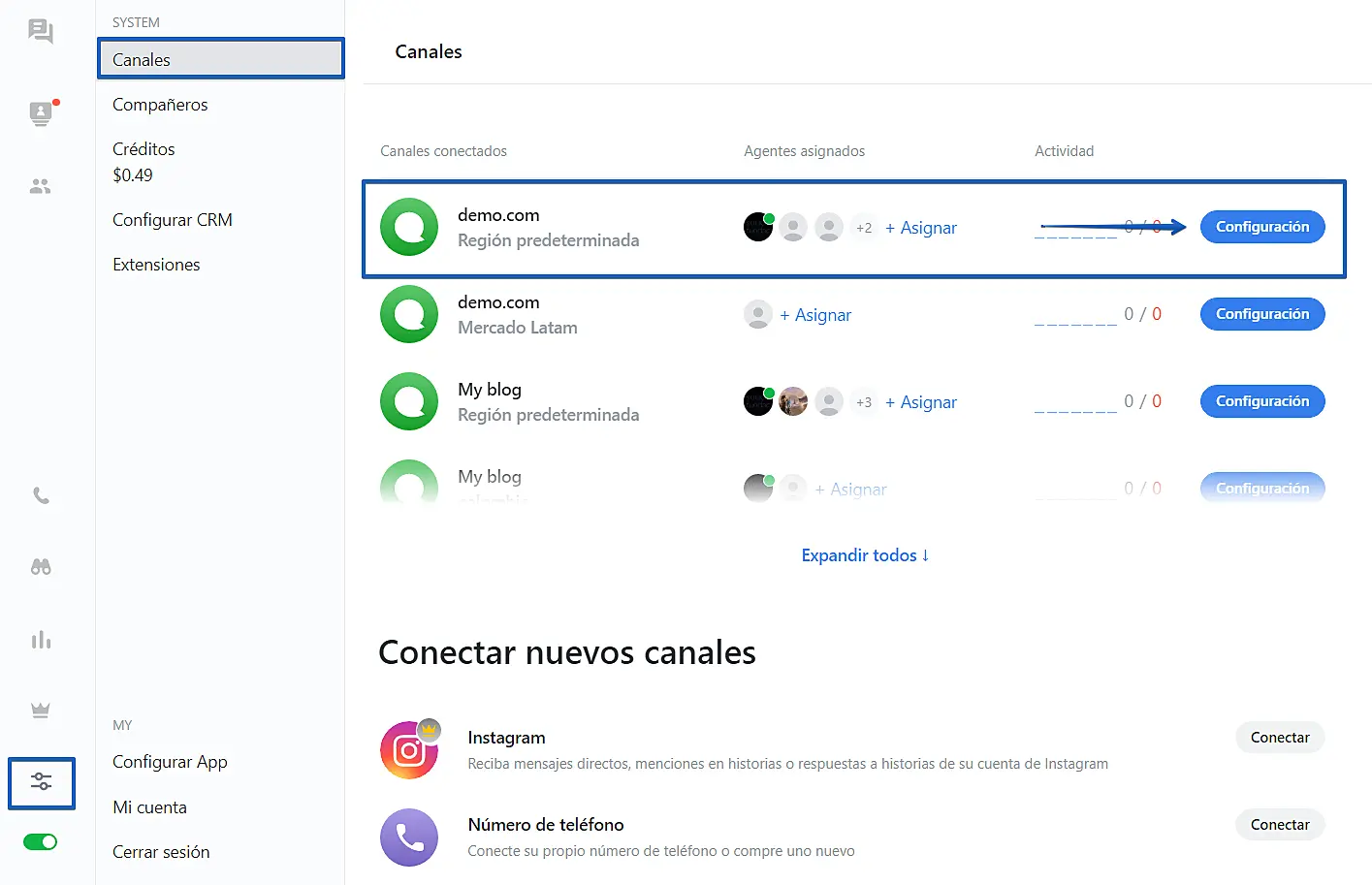Open the bar chart statistics icon

[x=41, y=640]
